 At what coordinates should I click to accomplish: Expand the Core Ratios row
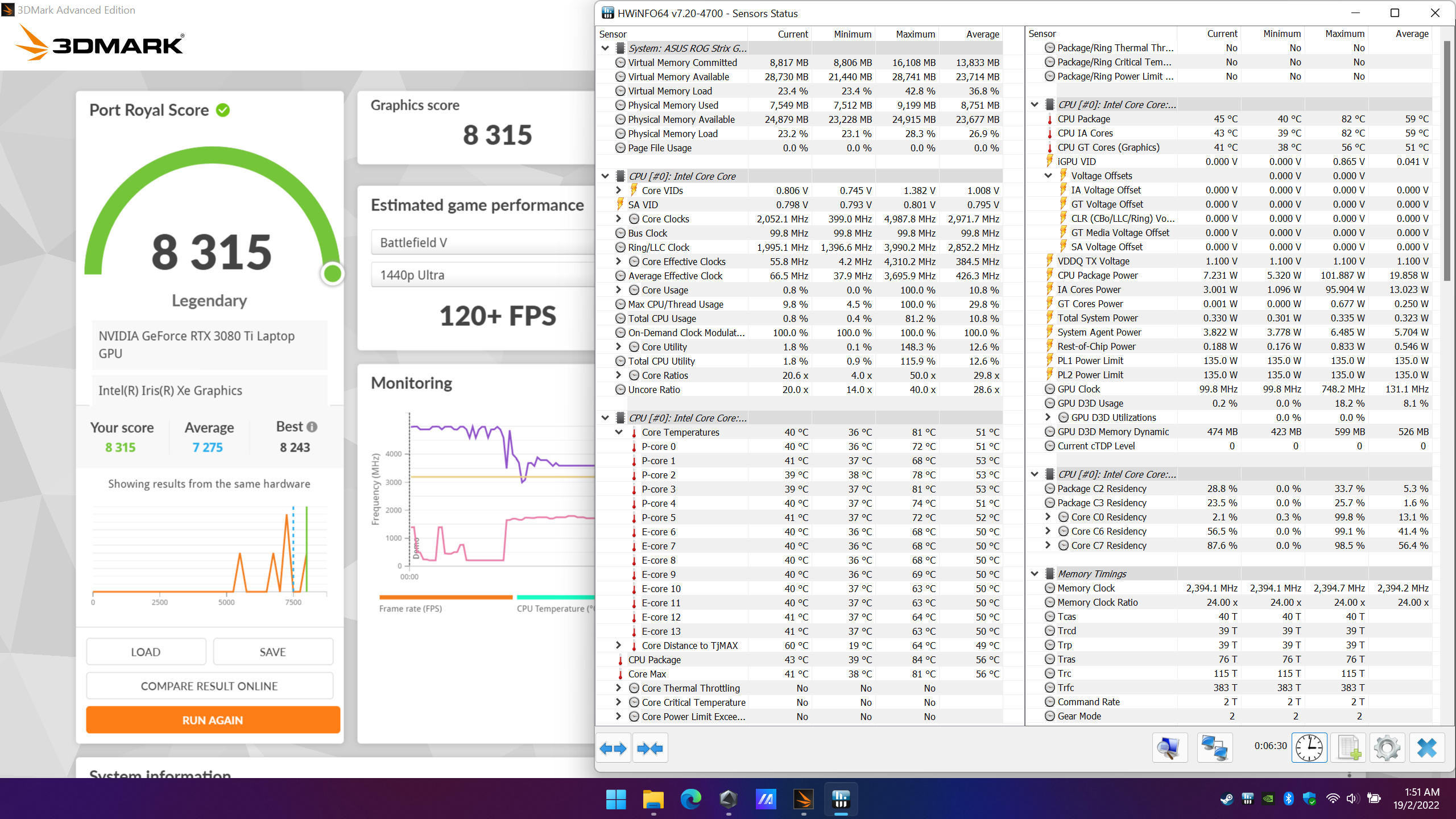(619, 375)
